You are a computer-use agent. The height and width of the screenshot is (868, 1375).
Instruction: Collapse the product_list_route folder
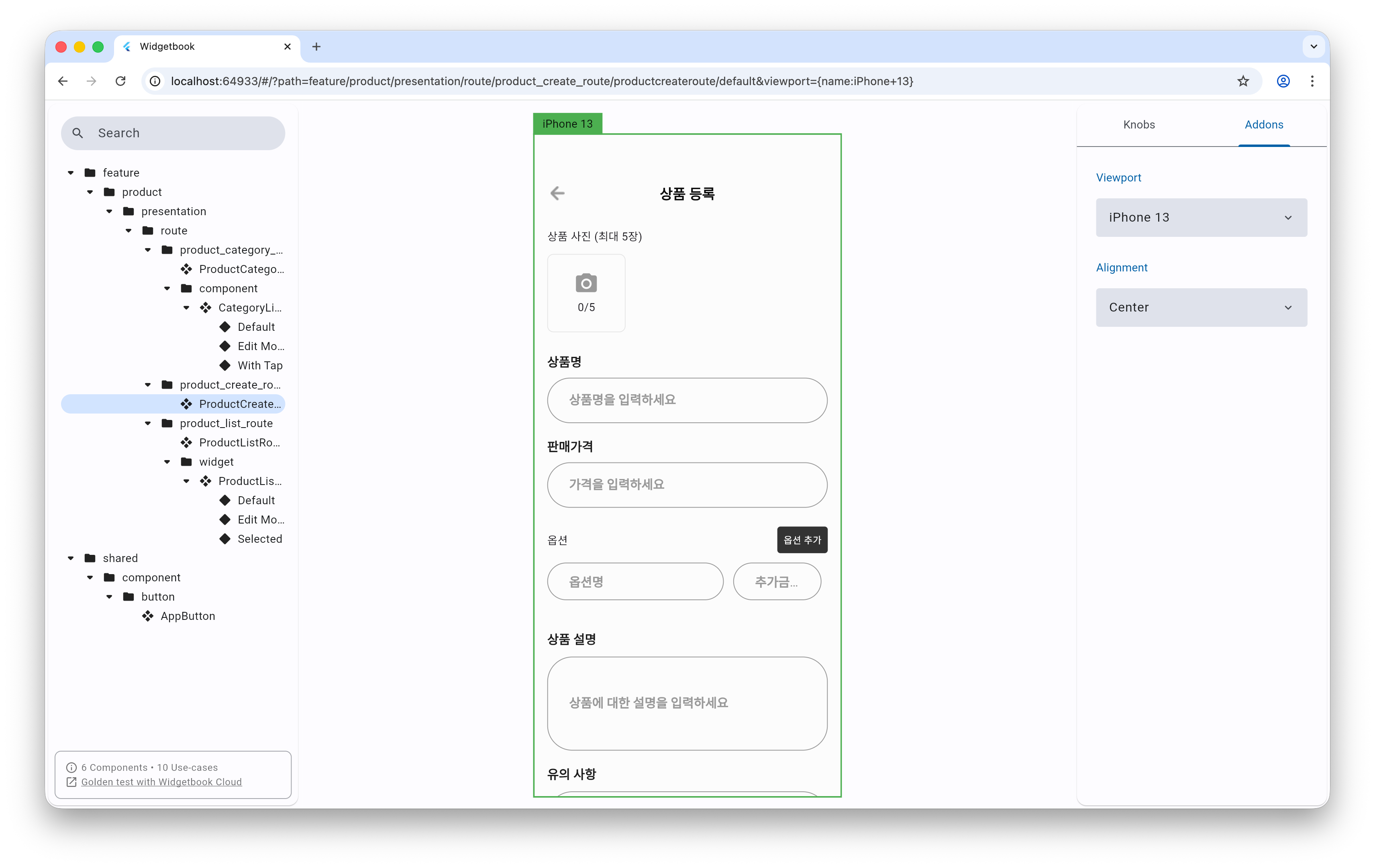tap(148, 423)
